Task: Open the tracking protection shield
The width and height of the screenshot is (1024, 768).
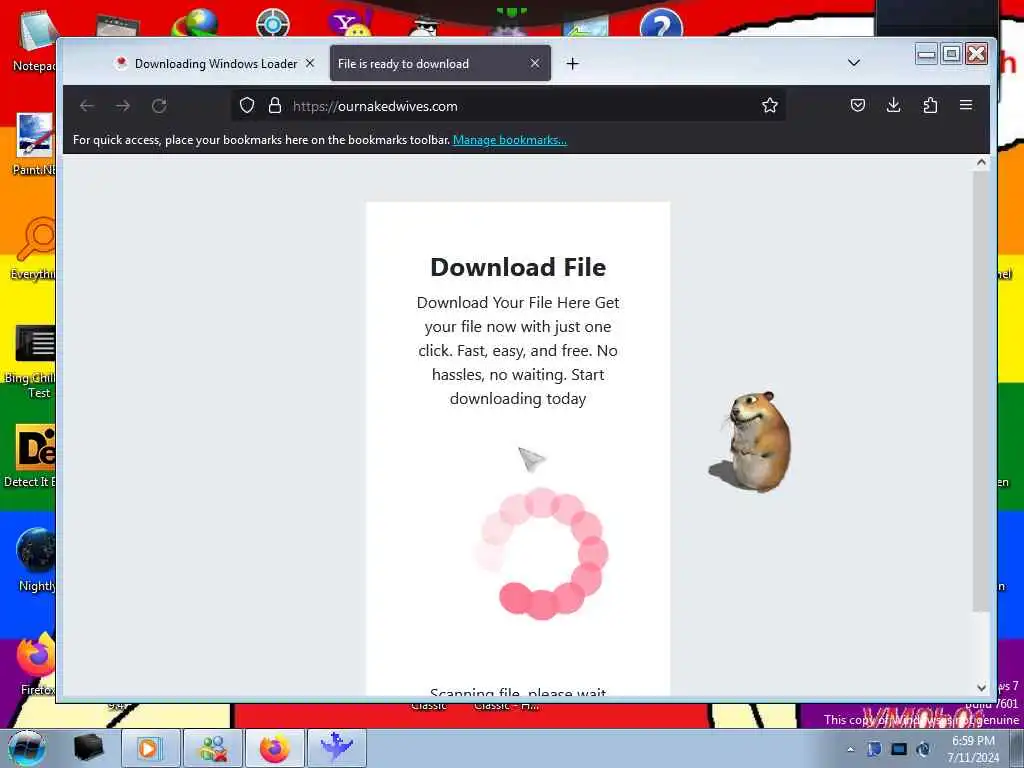Action: pyautogui.click(x=247, y=105)
